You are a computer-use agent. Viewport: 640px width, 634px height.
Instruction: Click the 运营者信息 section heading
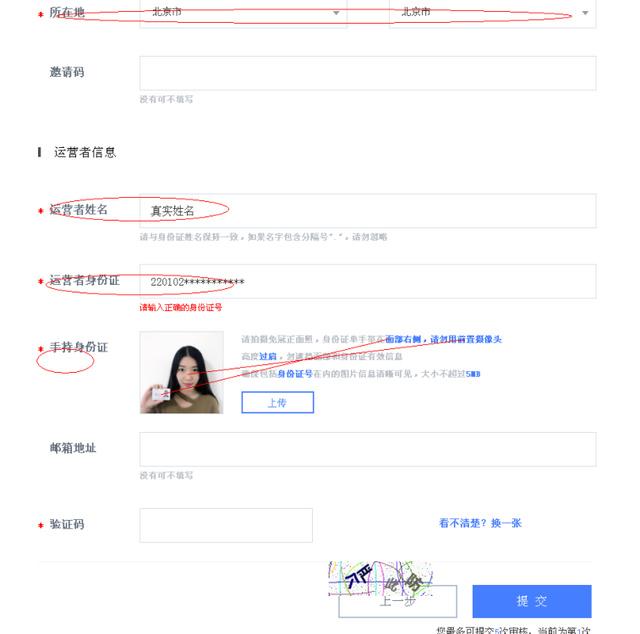(85, 152)
